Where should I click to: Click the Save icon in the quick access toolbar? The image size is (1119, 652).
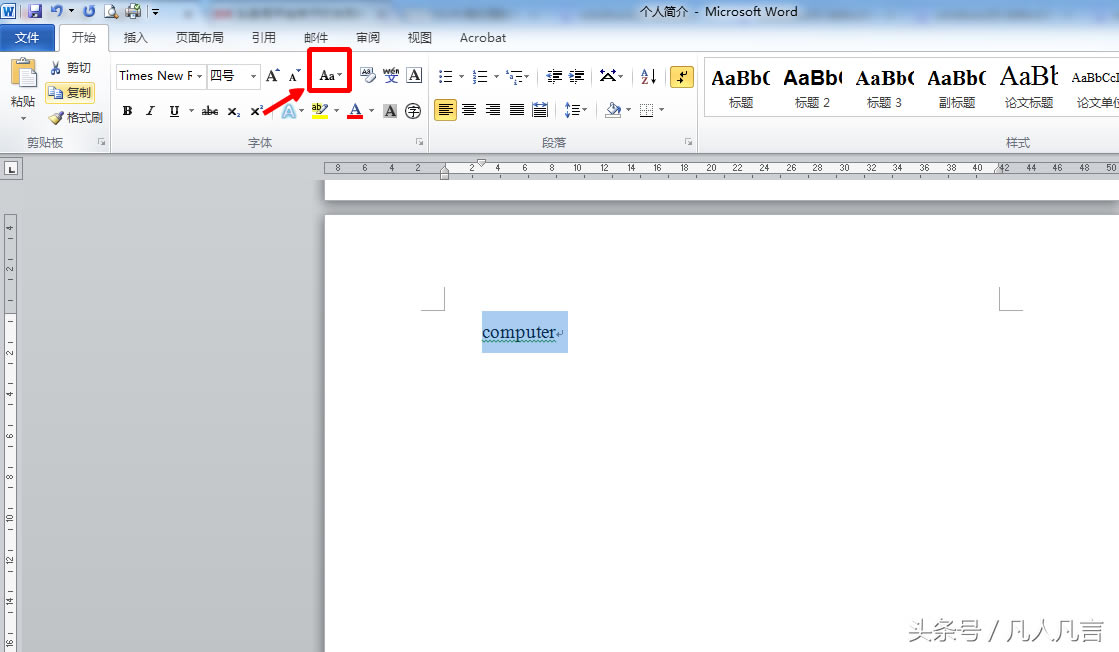pyautogui.click(x=35, y=12)
